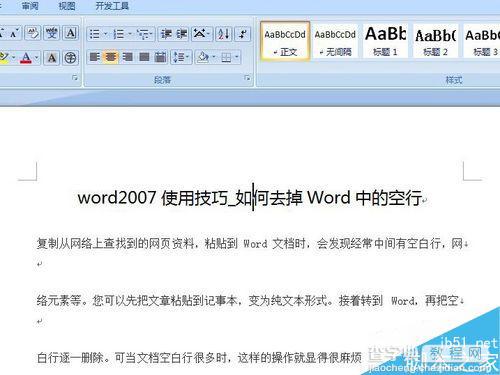Apply red font color A
The width and height of the screenshot is (500, 375).
coord(26,58)
